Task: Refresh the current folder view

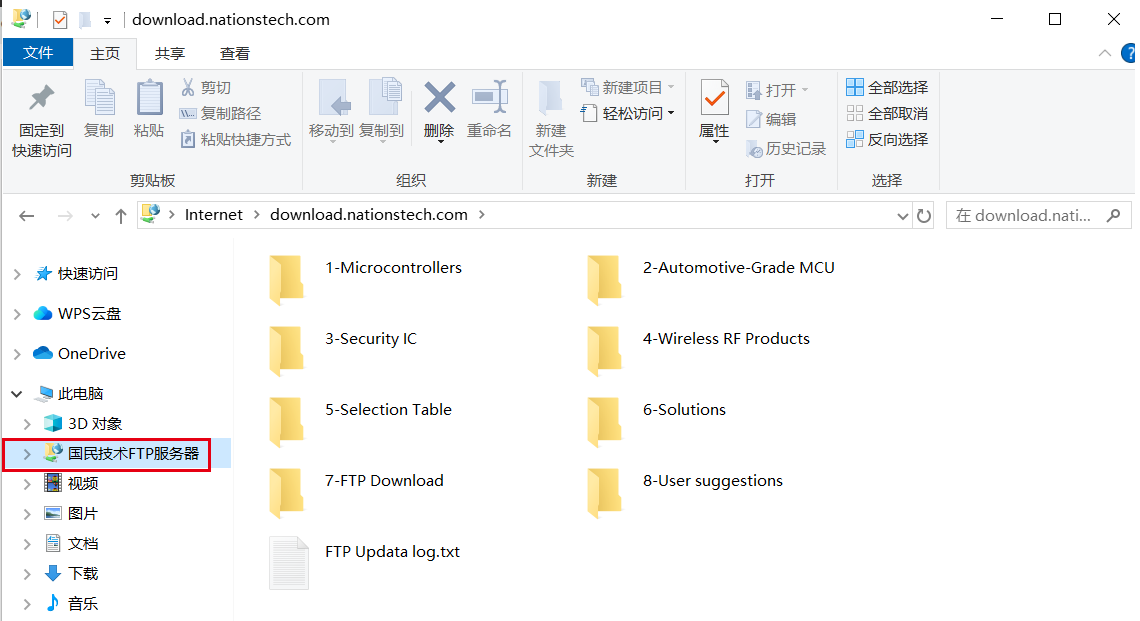Action: pos(924,215)
